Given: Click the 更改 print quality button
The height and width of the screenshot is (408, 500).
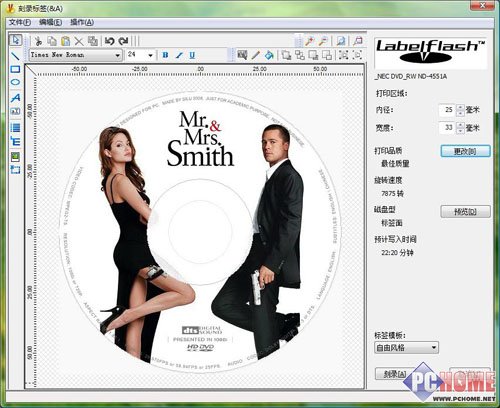Looking at the screenshot, I should [465, 151].
